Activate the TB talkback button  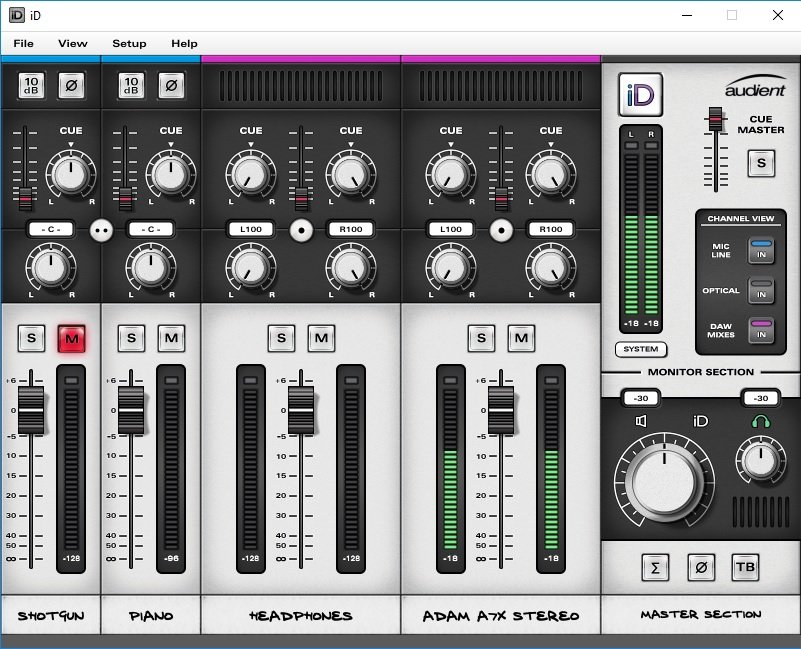coord(745,567)
